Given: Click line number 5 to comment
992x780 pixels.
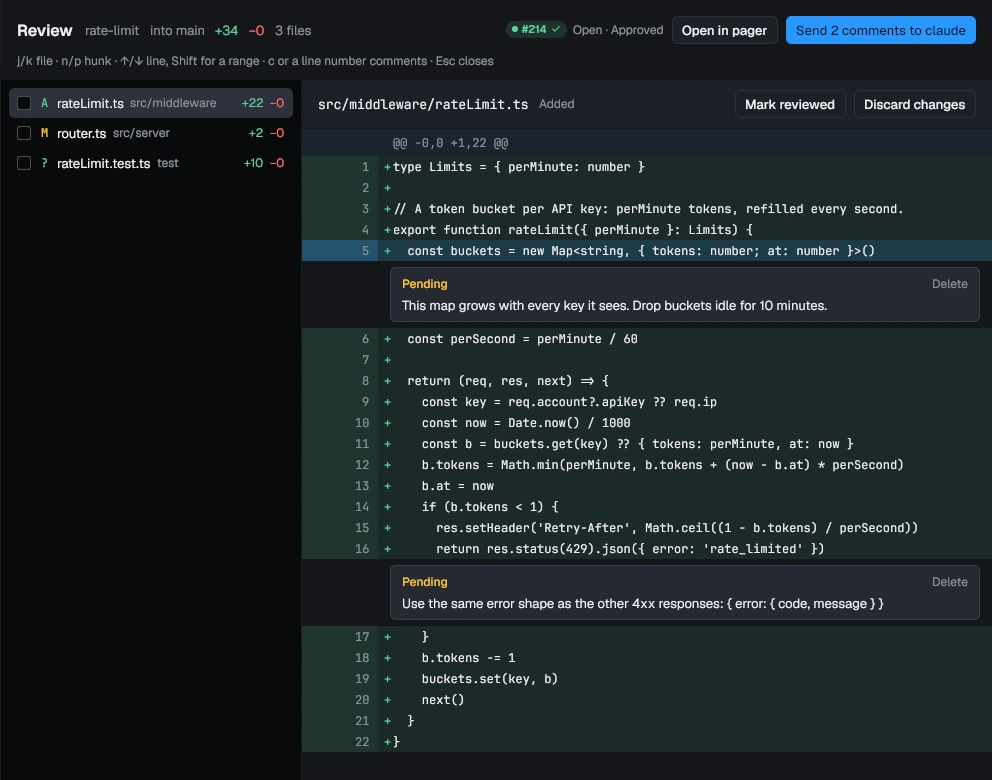Looking at the screenshot, I should click(365, 251).
